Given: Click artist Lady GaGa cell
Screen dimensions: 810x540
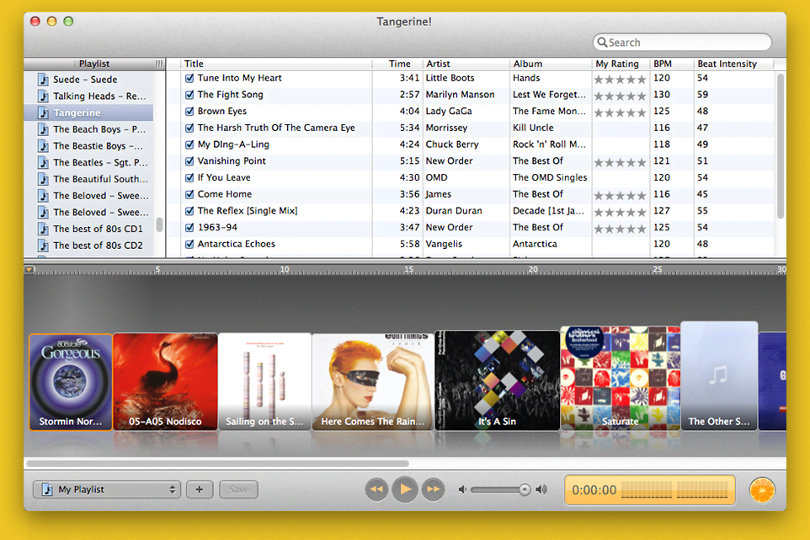Looking at the screenshot, I should [x=448, y=111].
